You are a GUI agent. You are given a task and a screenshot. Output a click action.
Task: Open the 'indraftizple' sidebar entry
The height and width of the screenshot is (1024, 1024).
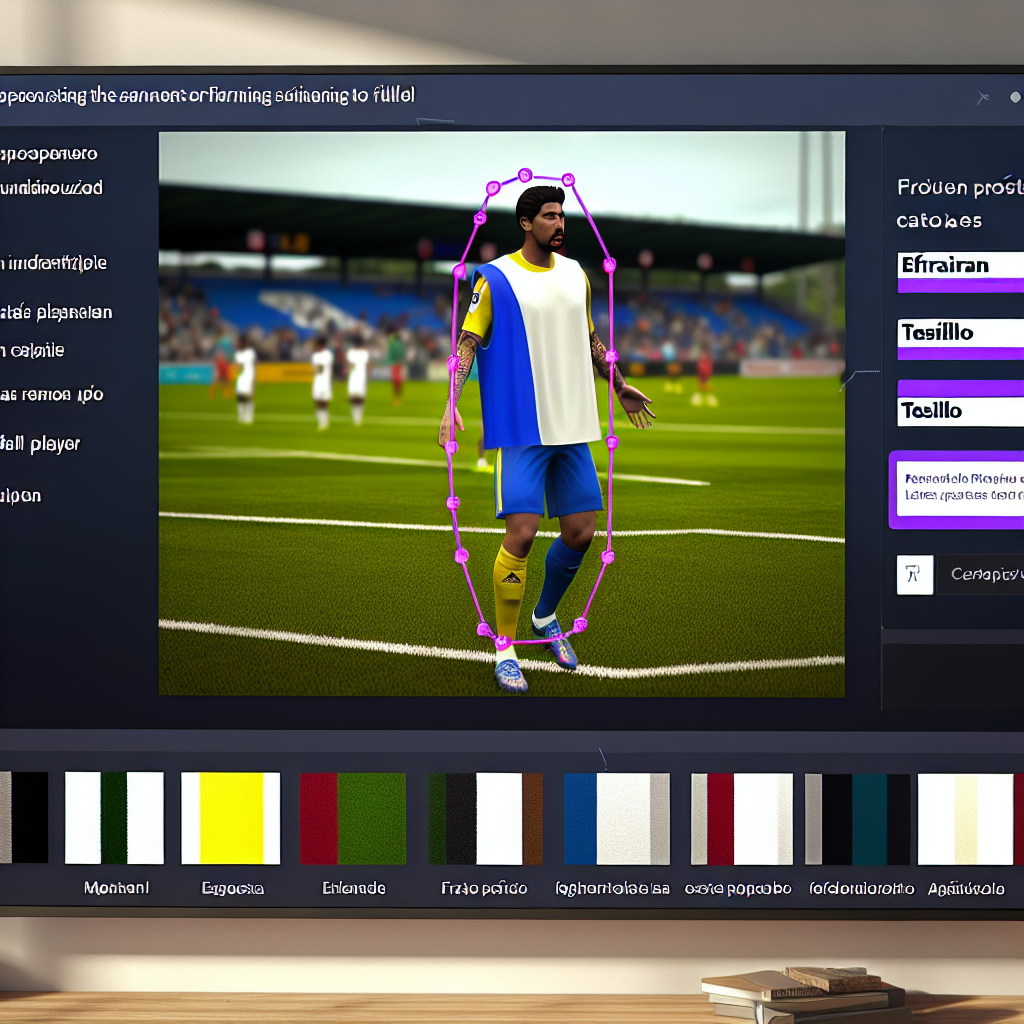(53, 264)
